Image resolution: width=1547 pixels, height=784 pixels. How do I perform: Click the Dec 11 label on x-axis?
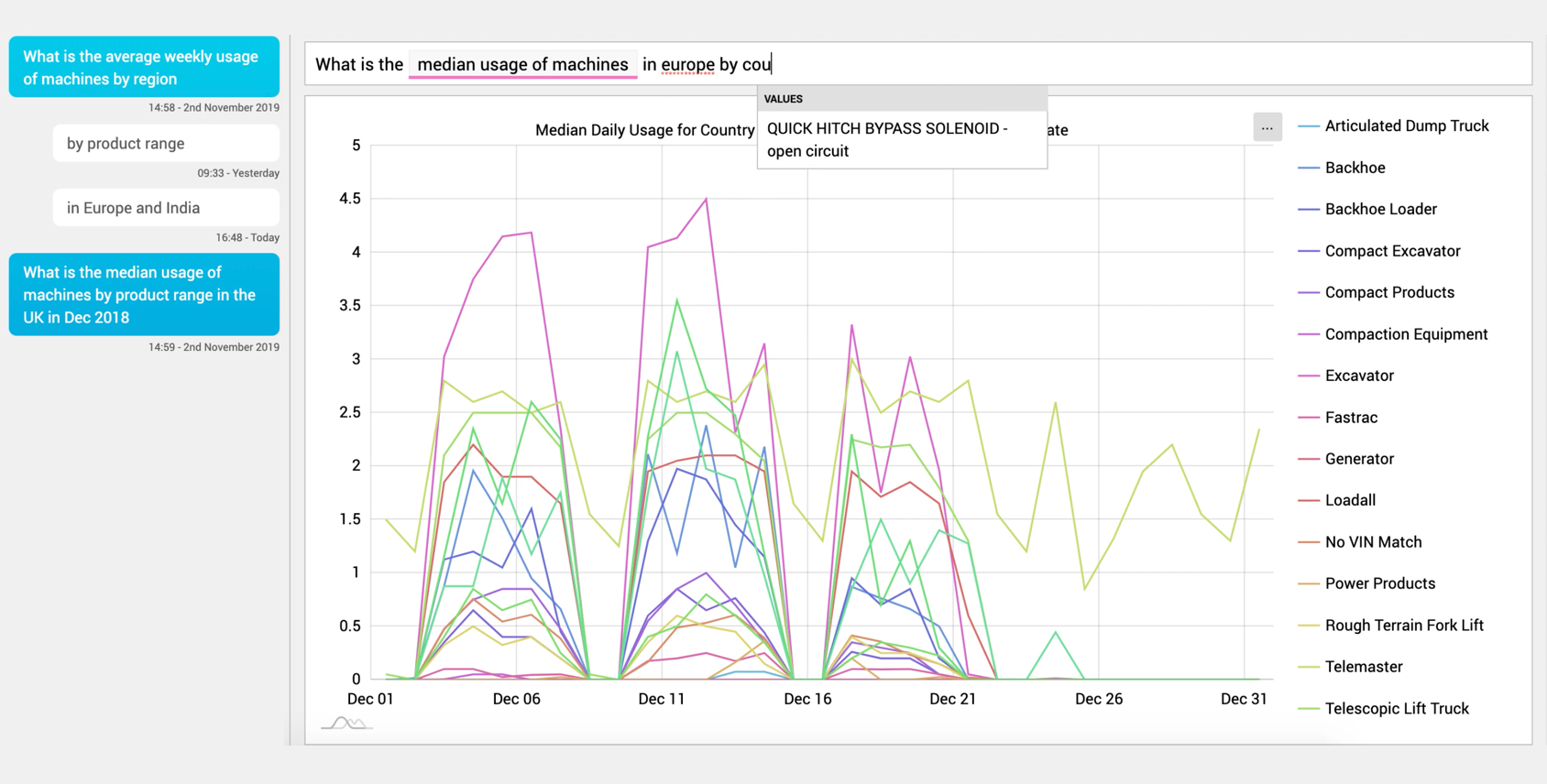coord(662,699)
